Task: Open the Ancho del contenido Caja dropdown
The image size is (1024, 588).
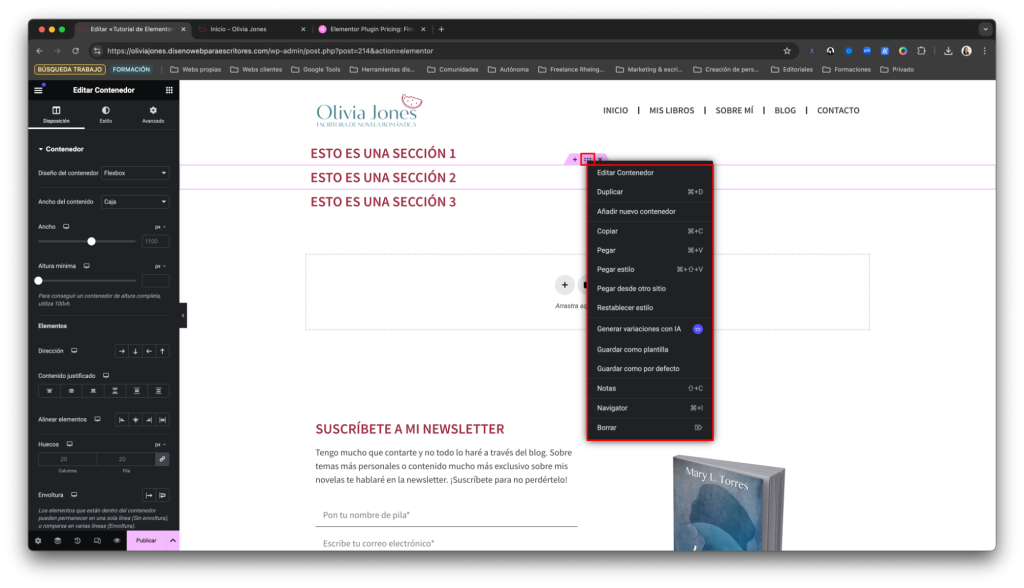Action: (x=135, y=202)
